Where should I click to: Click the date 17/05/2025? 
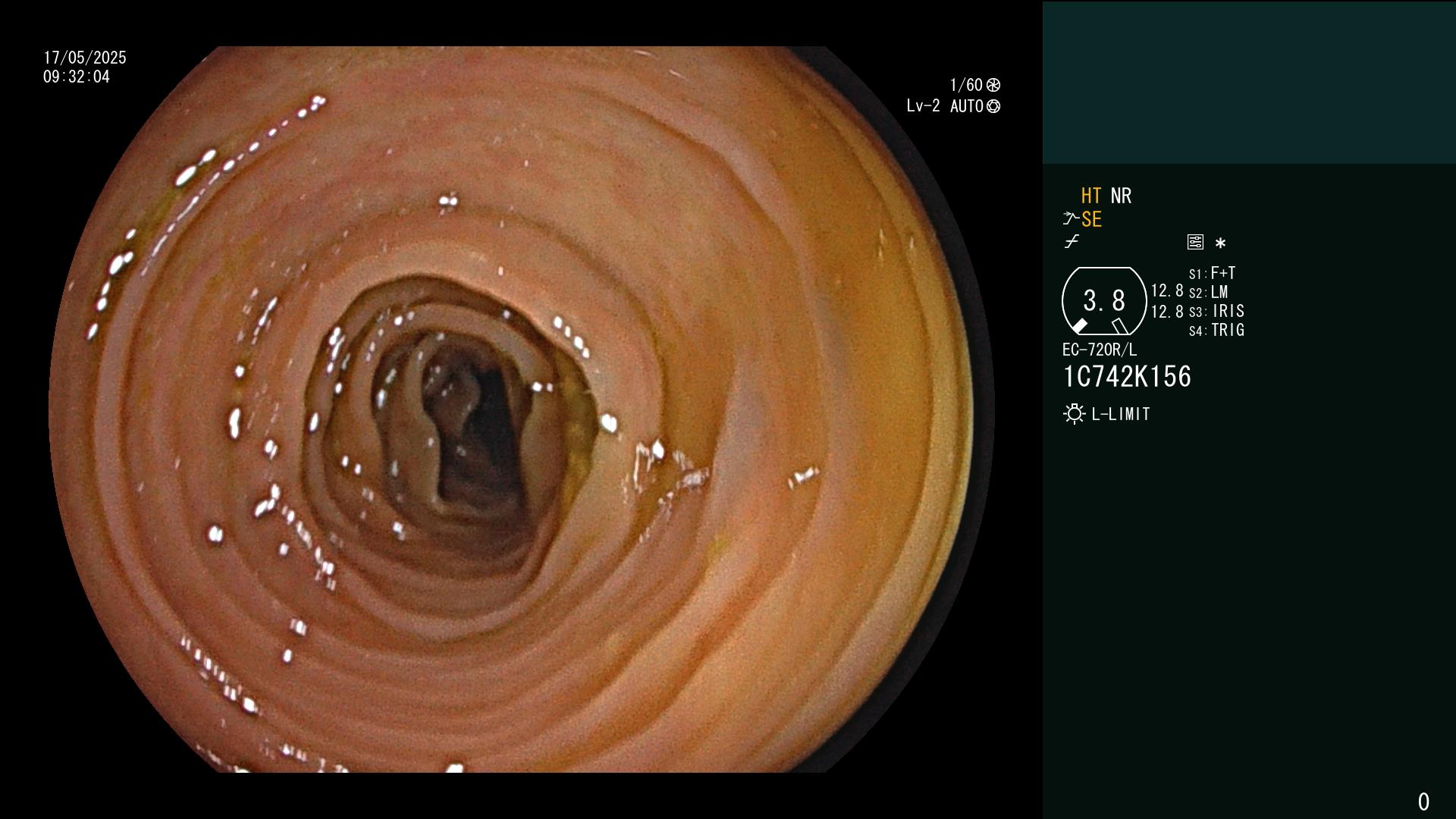coord(85,58)
